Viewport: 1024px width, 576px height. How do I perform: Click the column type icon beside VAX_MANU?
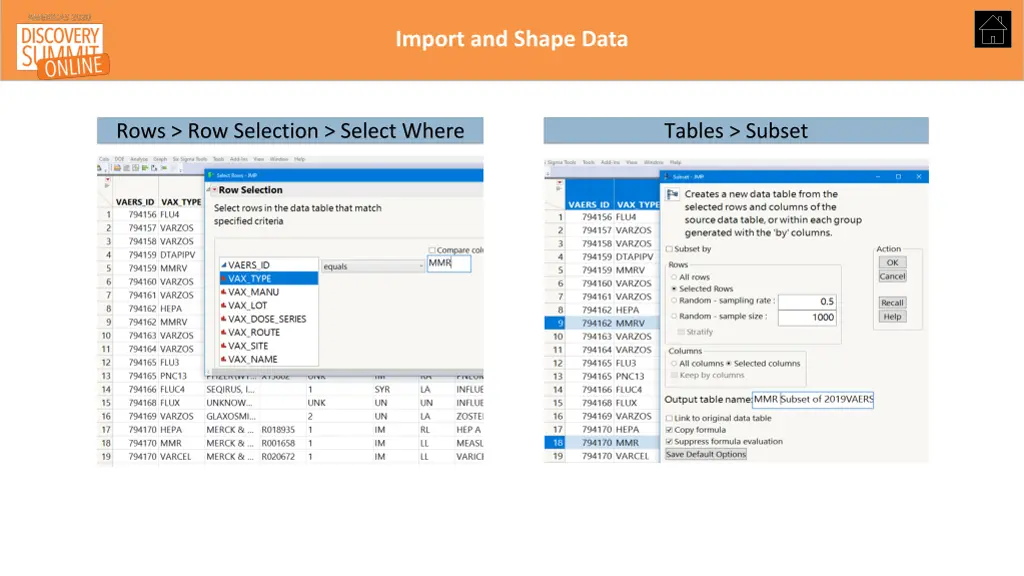coord(223,292)
